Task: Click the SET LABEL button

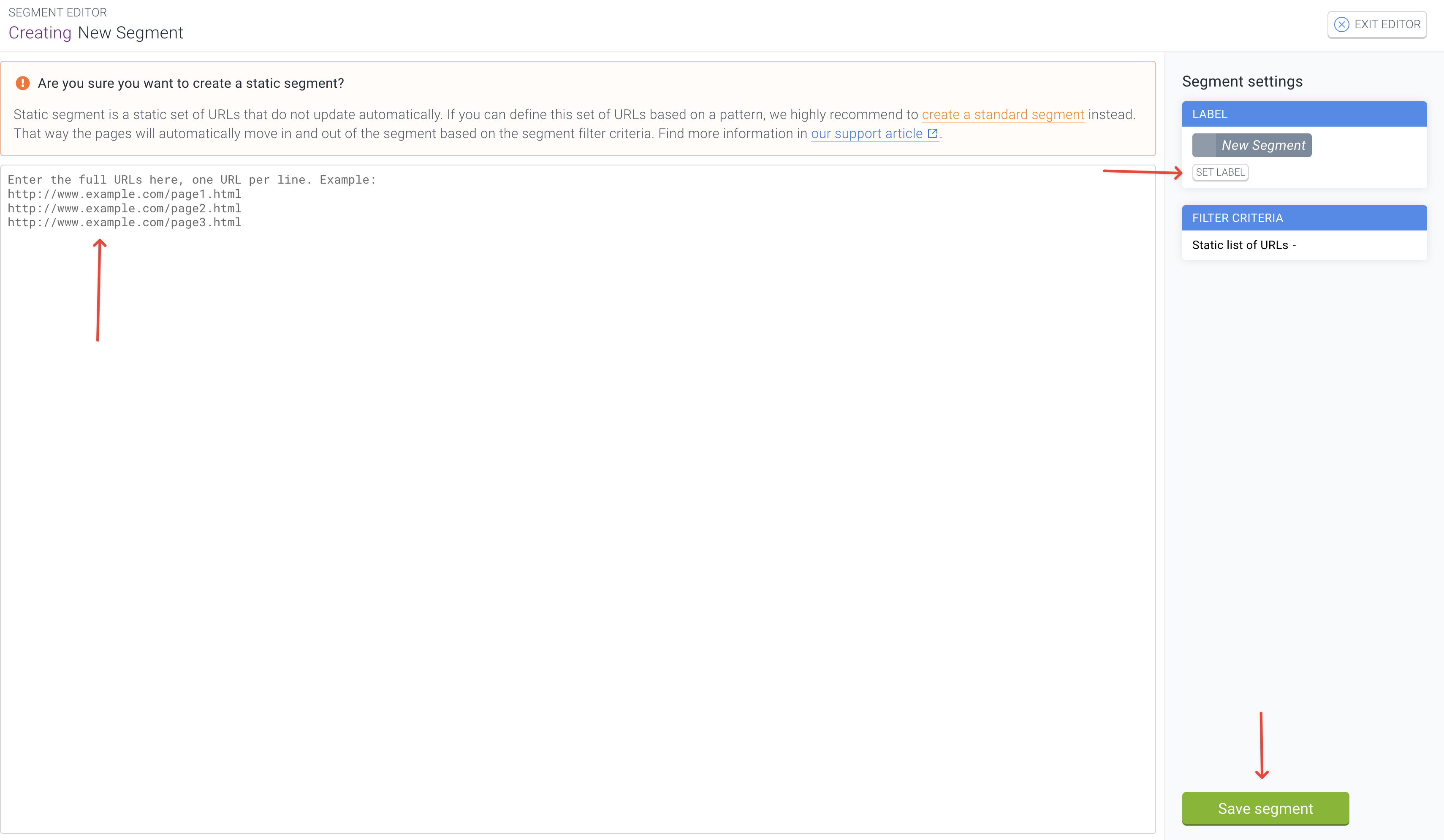Action: click(1220, 173)
